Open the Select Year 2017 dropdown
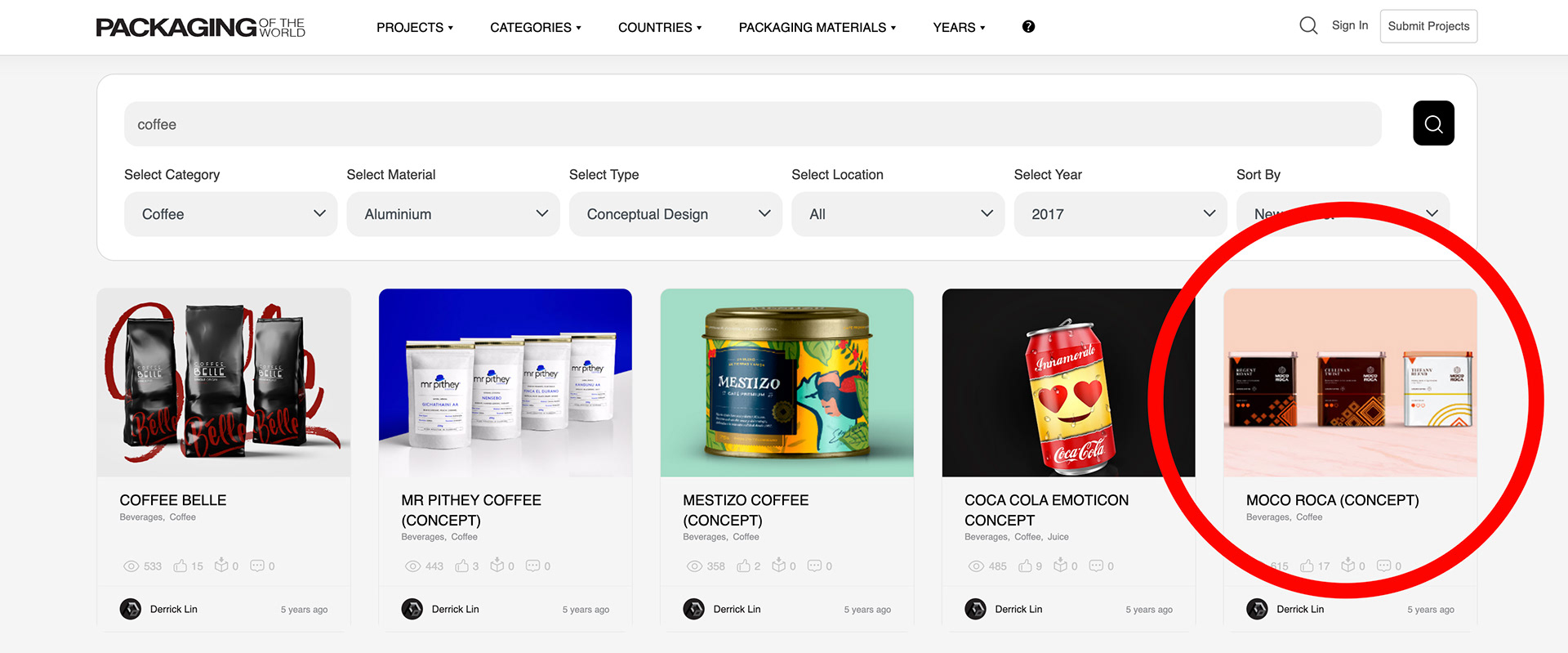Viewport: 1568px width, 653px height. pos(1120,214)
